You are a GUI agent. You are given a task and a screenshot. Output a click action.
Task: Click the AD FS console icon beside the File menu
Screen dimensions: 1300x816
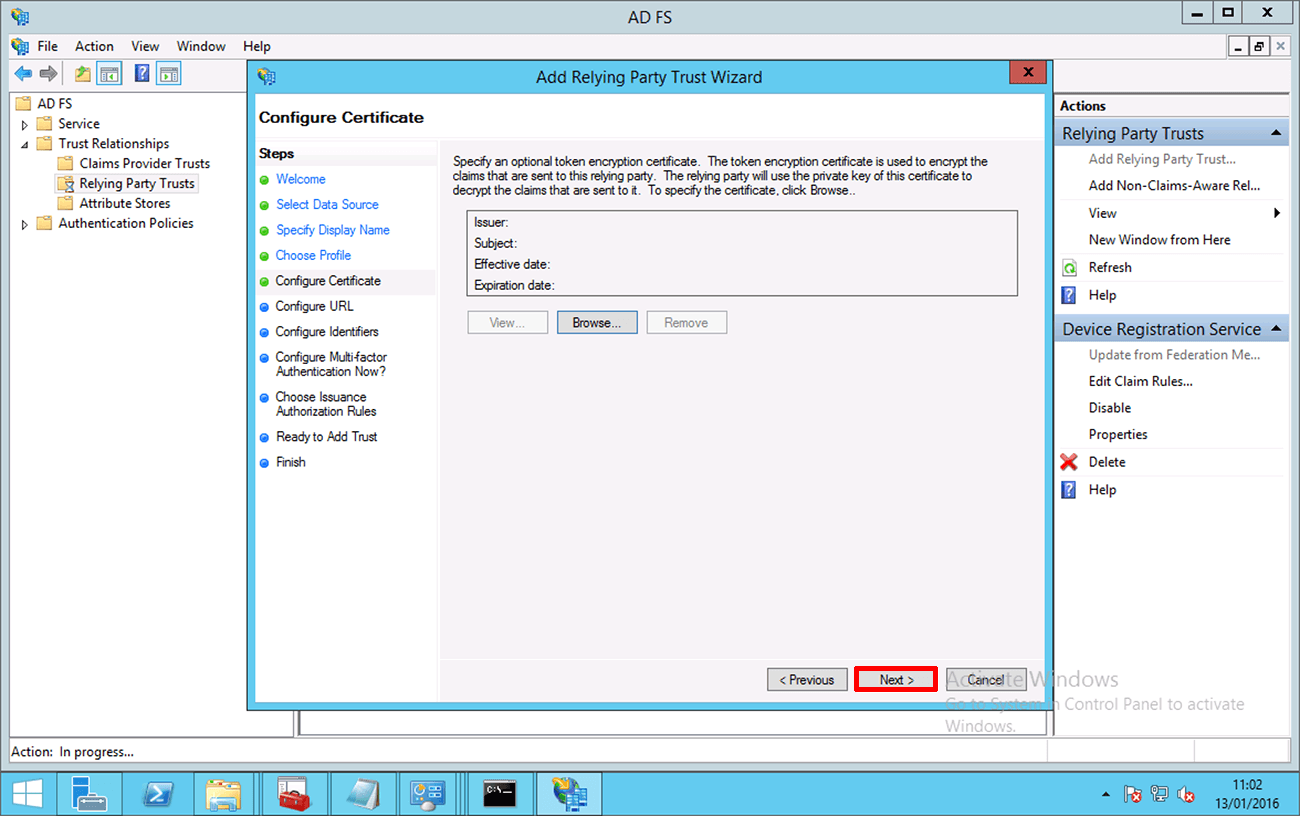(x=20, y=46)
